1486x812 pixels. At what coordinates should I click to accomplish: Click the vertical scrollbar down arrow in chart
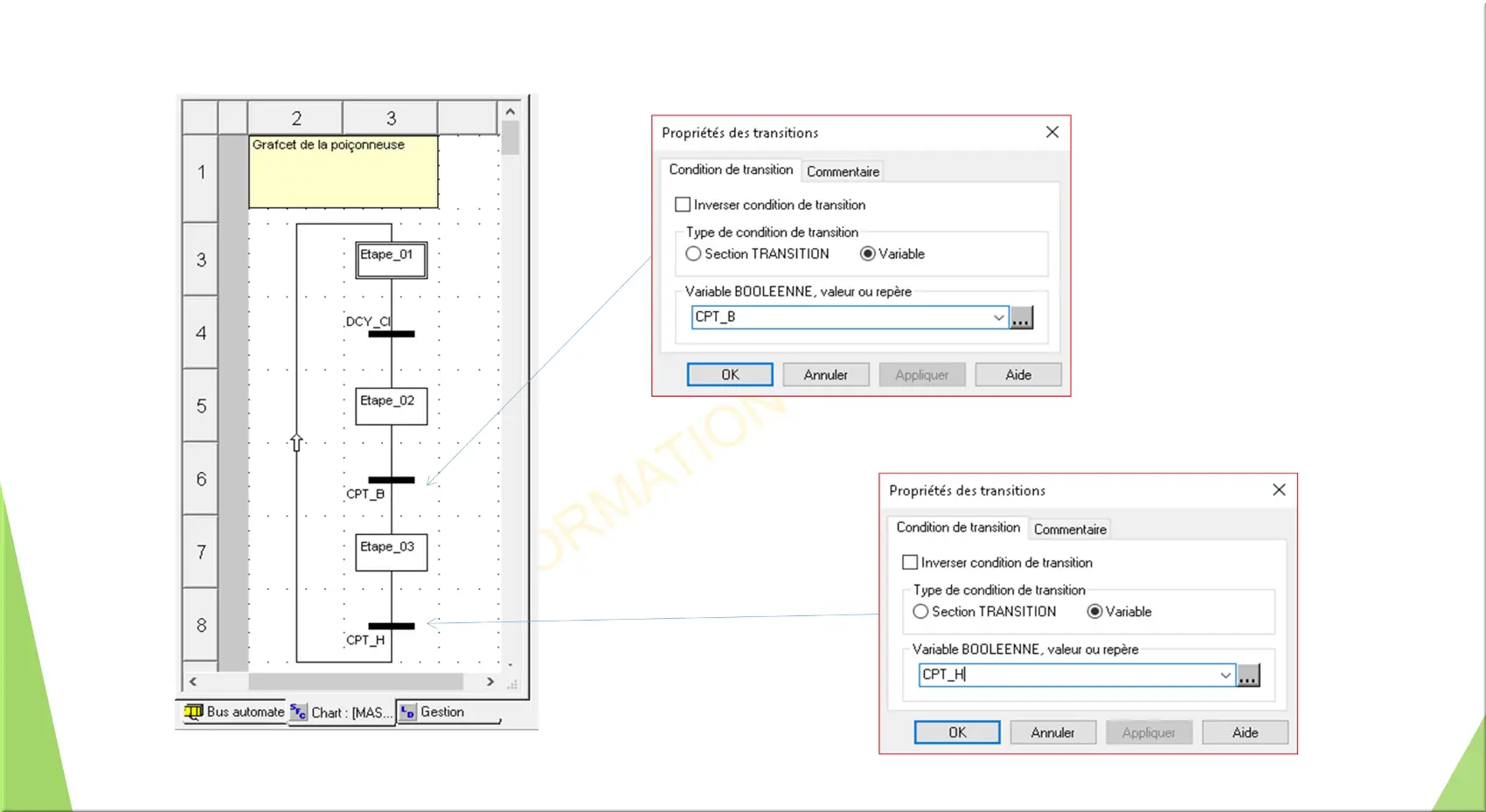click(510, 665)
